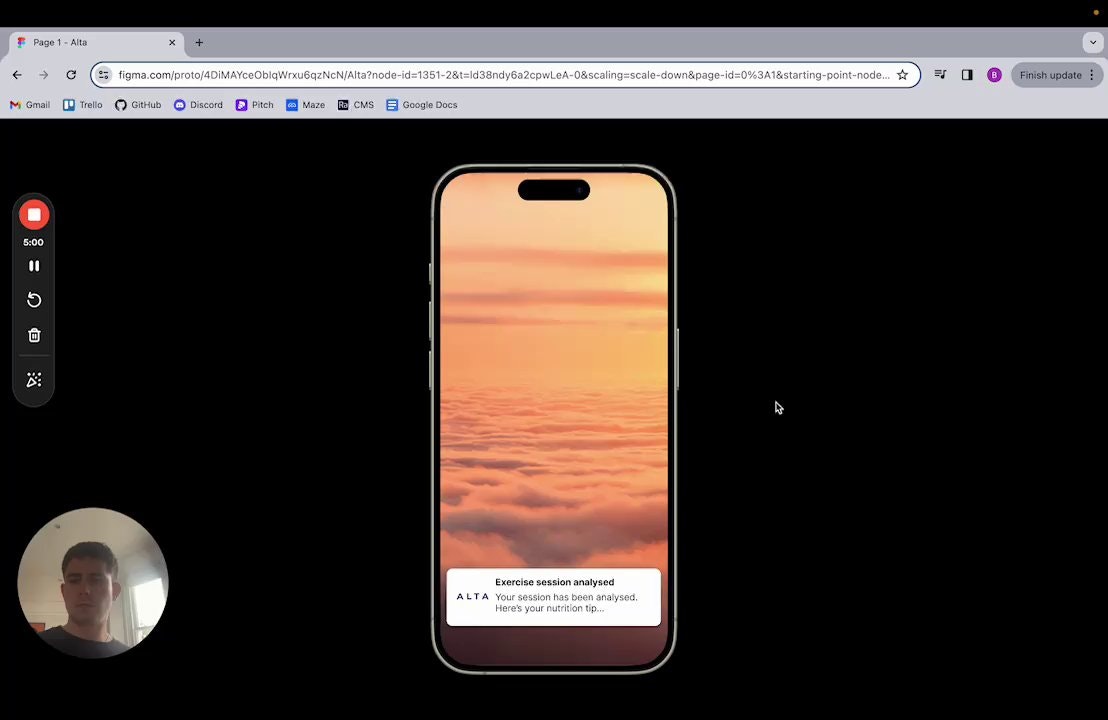Click 'Your session has been analysed' text

pos(566,597)
